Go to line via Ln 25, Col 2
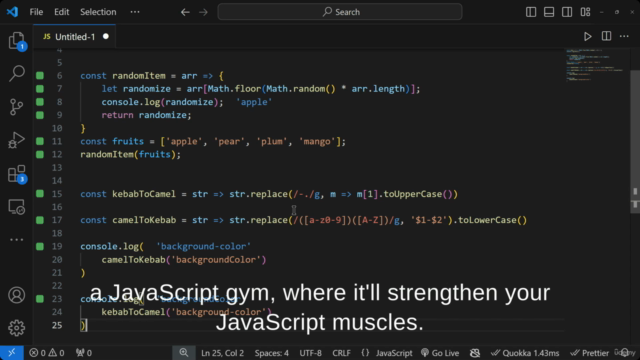The height and width of the screenshot is (360, 640). (222, 353)
